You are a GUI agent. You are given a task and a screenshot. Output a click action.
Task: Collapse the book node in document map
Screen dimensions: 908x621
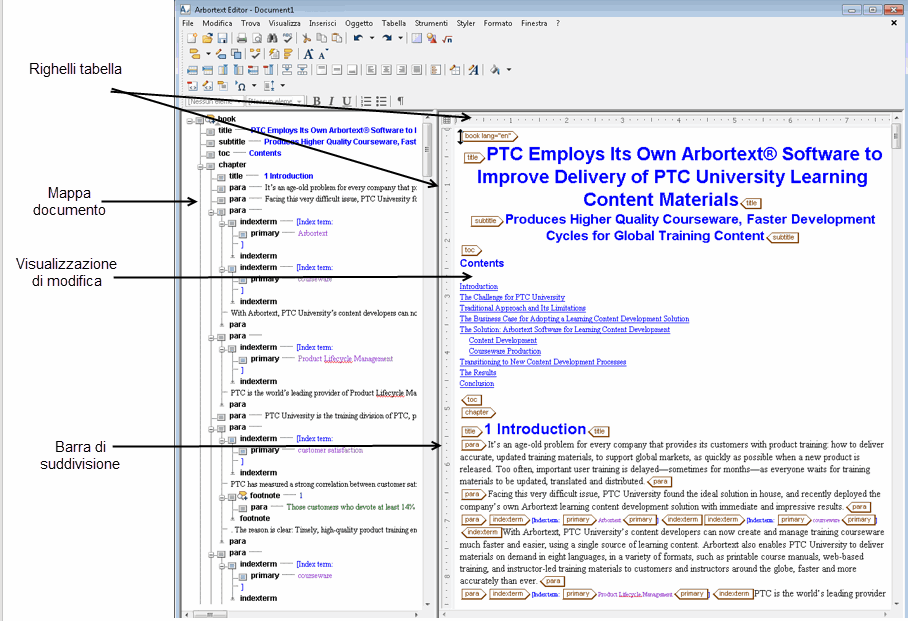(x=189, y=119)
